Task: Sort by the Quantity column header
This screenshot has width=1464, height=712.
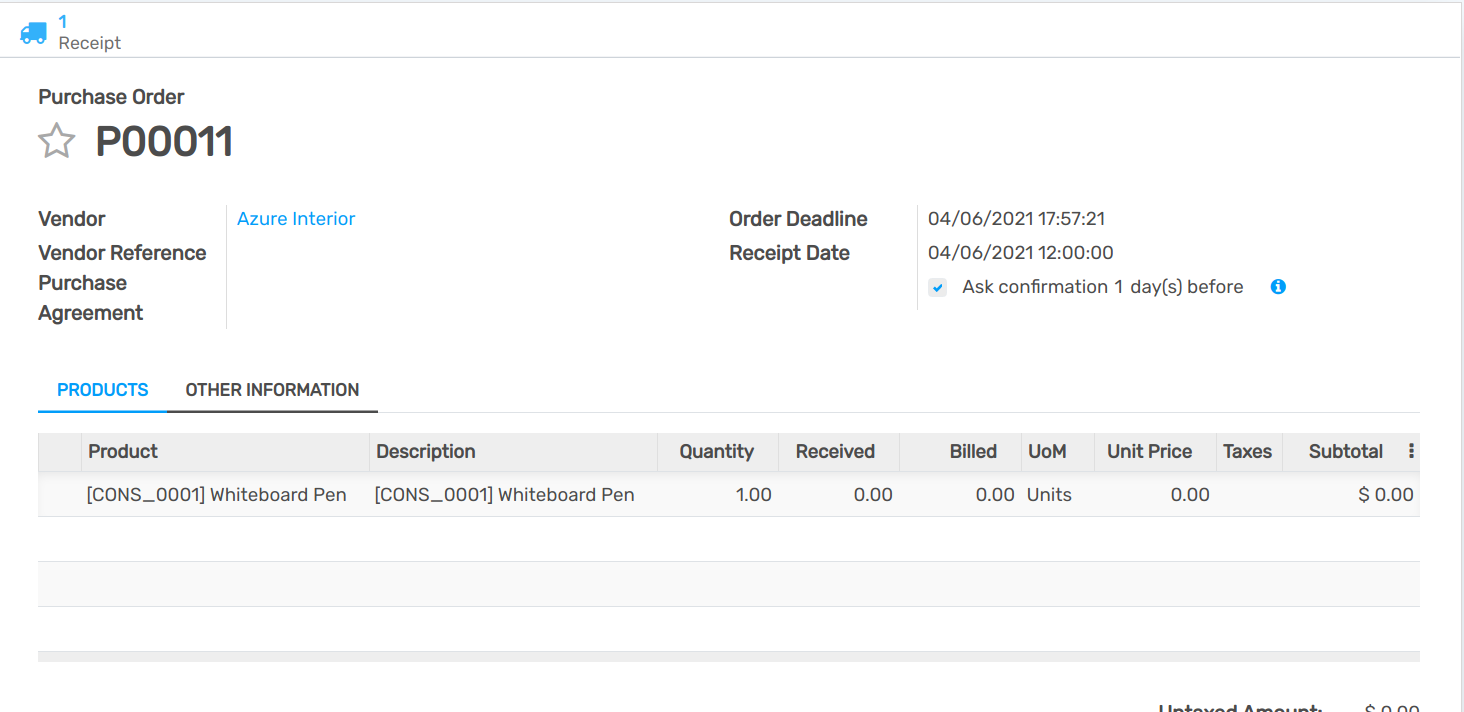Action: [x=716, y=452]
